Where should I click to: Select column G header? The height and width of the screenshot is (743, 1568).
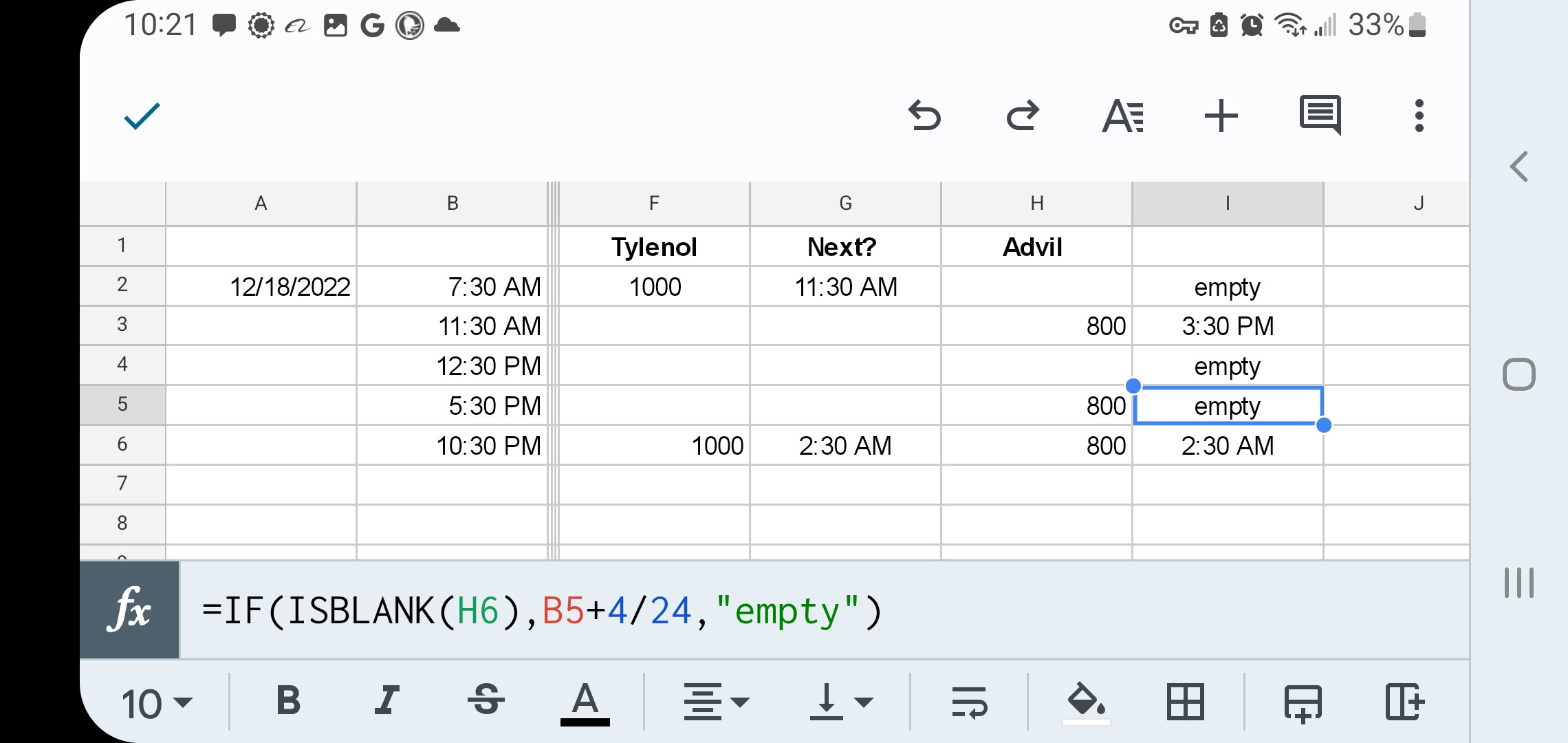tap(845, 204)
